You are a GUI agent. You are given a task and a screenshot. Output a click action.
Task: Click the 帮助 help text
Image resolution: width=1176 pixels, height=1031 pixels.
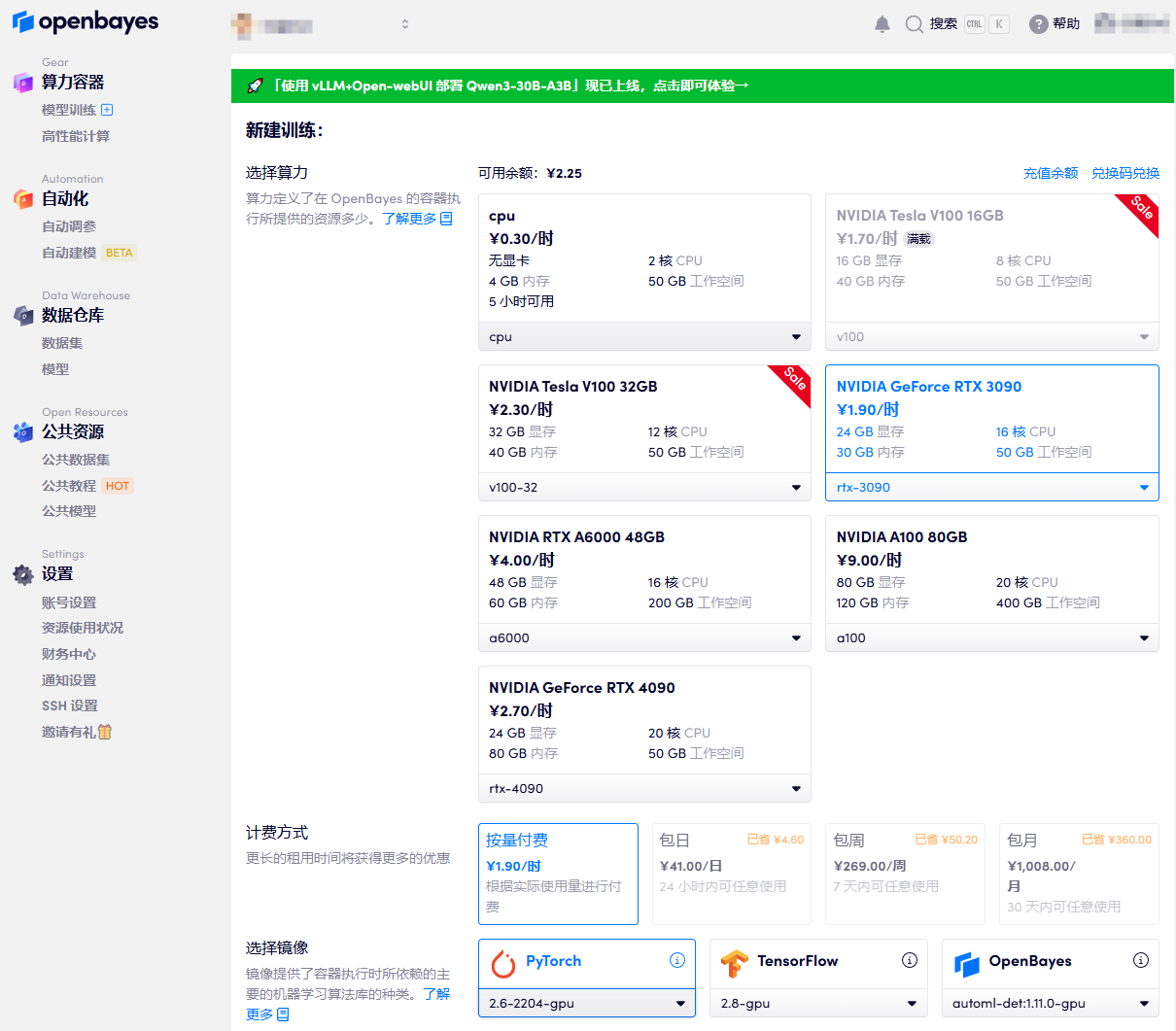1066,23
